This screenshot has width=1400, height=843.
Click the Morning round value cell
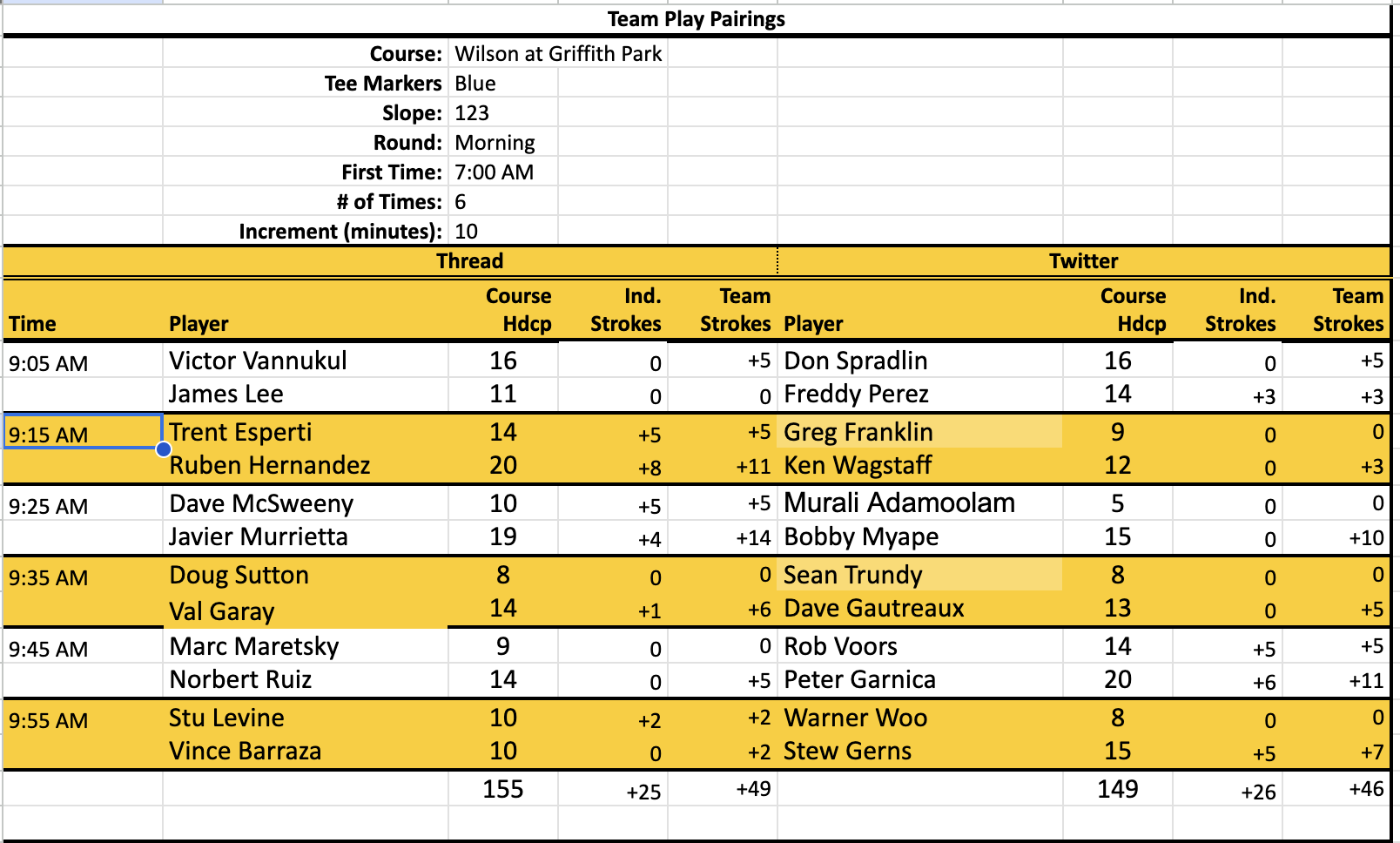(x=495, y=143)
